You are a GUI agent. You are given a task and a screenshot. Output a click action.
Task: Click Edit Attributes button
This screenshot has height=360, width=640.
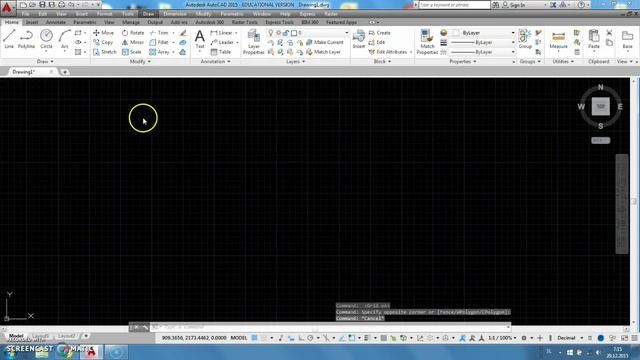pyautogui.click(x=388, y=52)
